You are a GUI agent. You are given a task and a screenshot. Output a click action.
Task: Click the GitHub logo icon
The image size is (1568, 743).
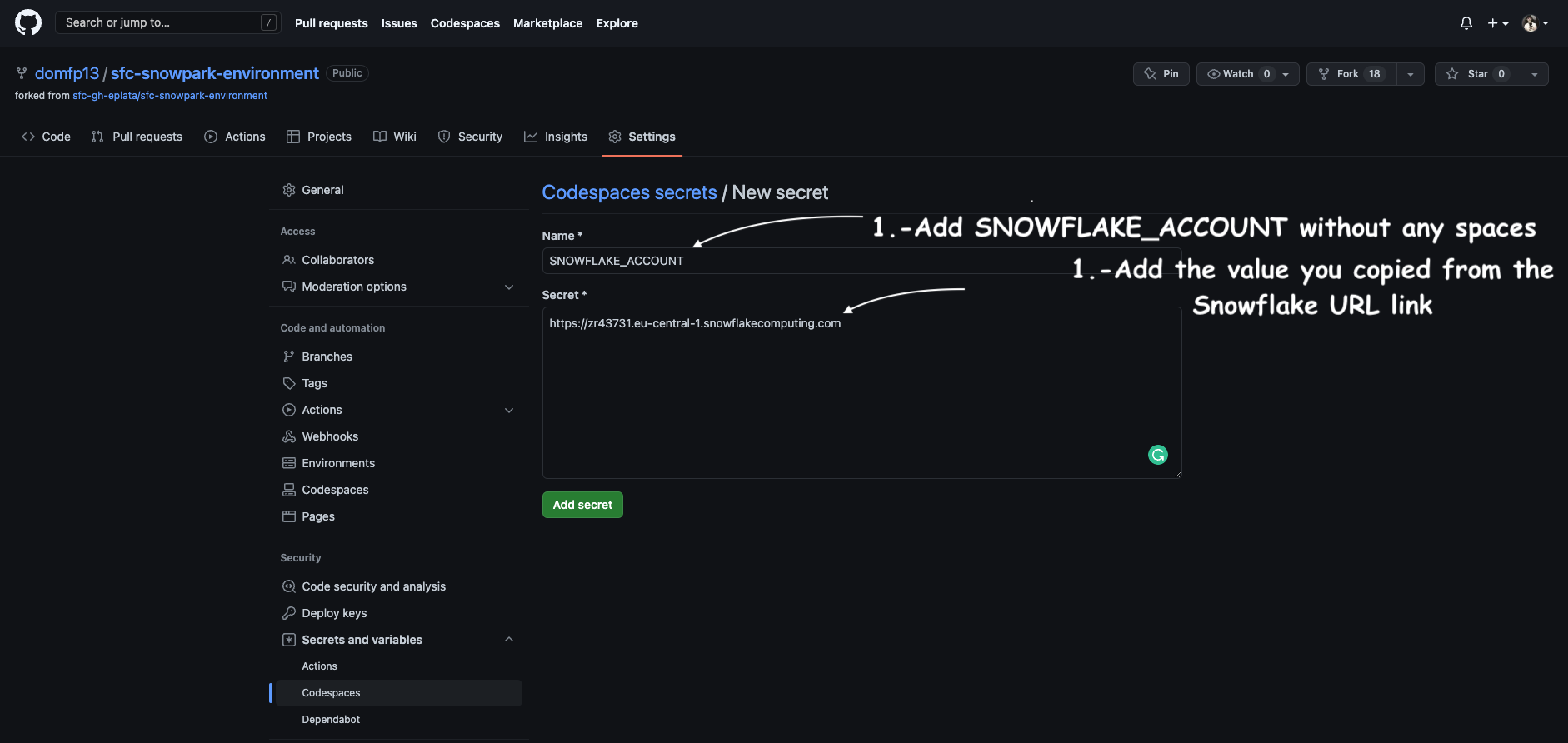click(x=28, y=22)
